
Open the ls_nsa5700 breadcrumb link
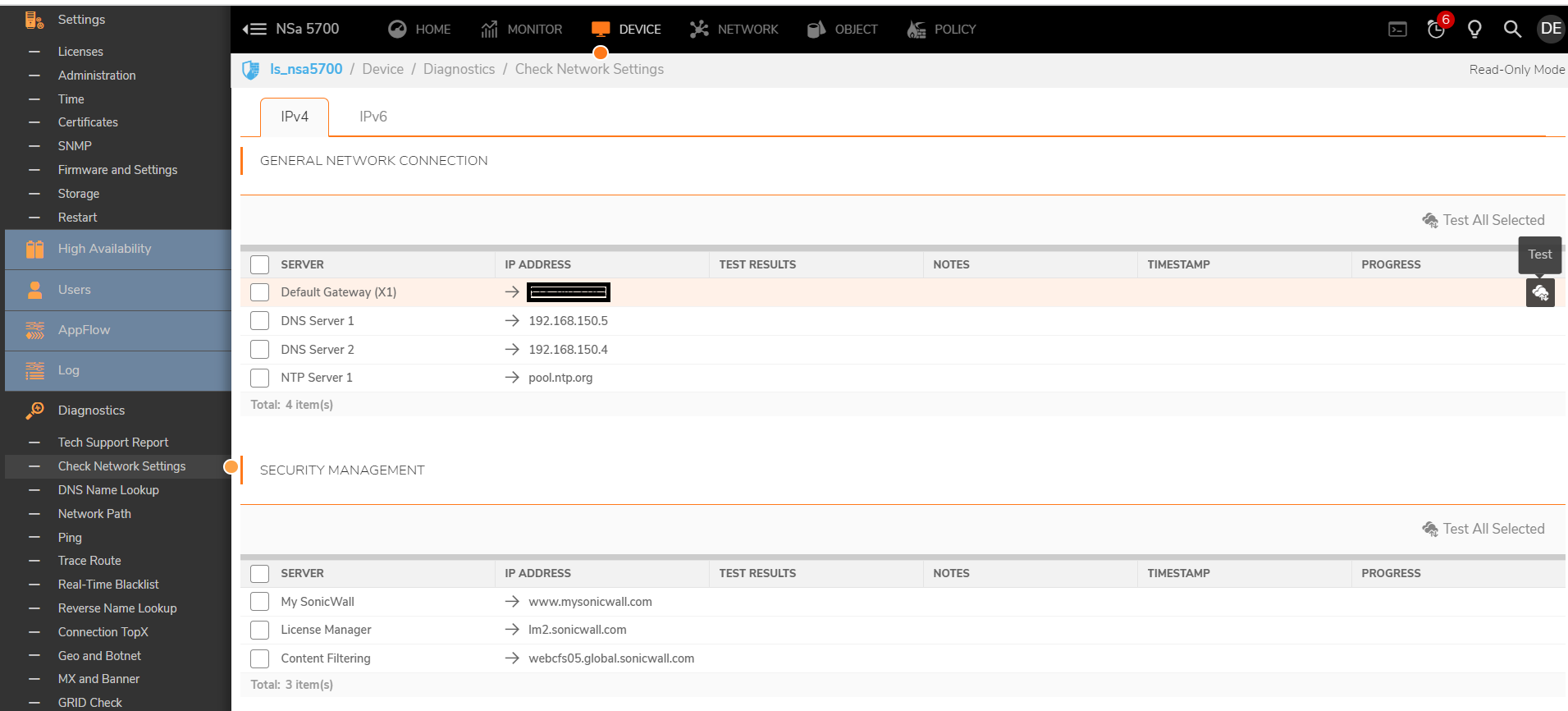[306, 70]
